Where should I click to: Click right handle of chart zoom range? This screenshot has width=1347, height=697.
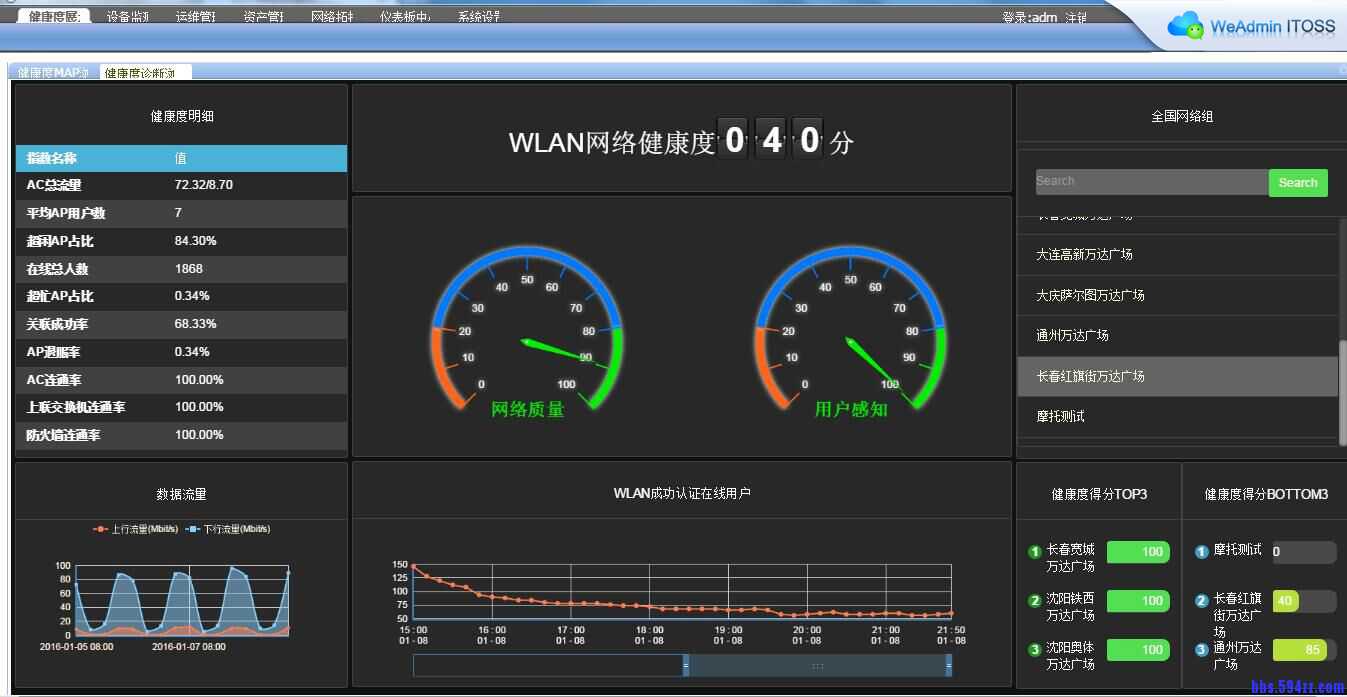point(948,665)
